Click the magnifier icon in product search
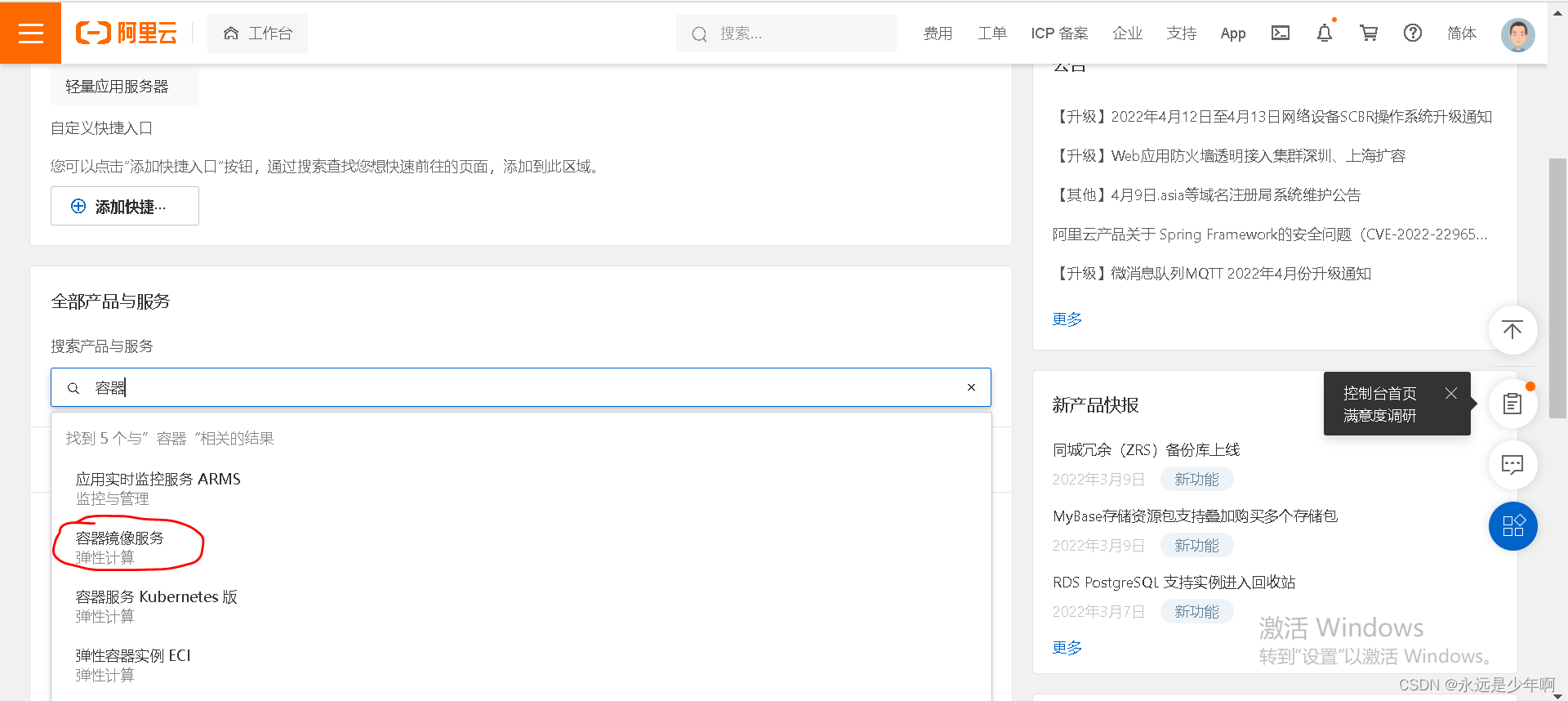This screenshot has height=701, width=1568. click(73, 388)
